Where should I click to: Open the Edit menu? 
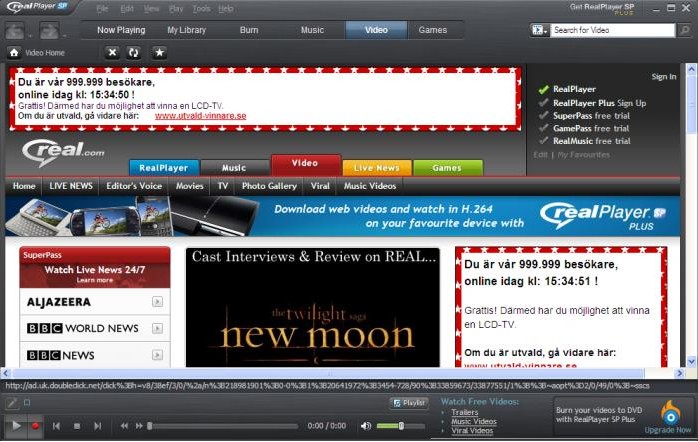point(127,8)
